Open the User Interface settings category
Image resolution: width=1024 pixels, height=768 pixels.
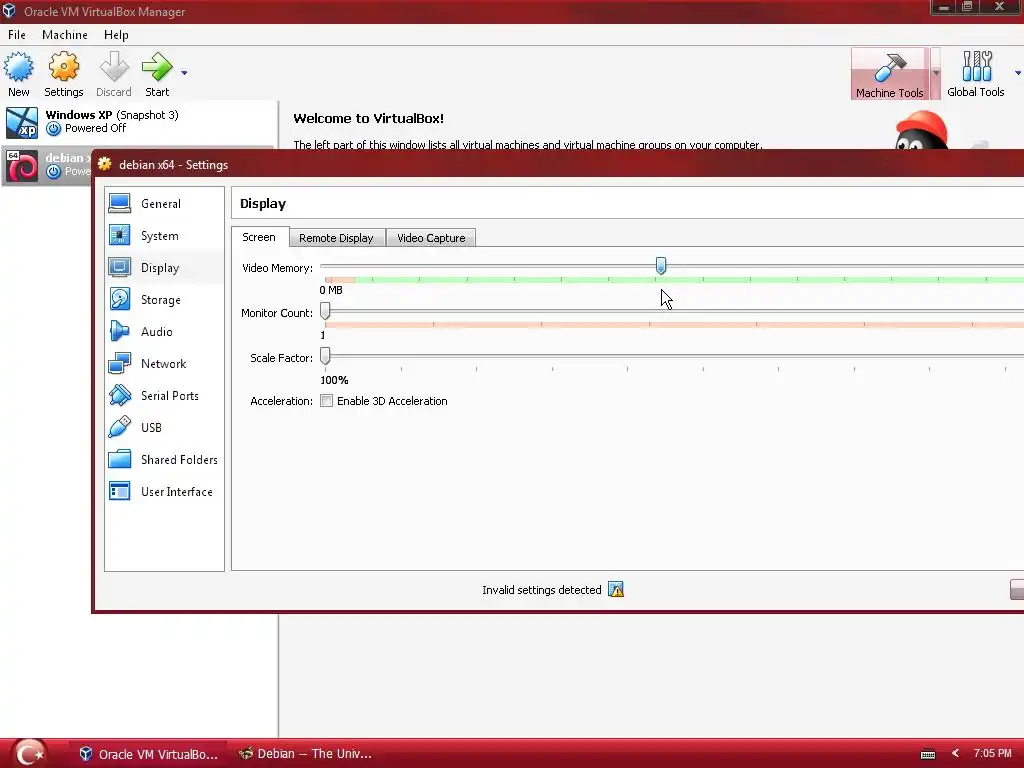tap(164, 492)
